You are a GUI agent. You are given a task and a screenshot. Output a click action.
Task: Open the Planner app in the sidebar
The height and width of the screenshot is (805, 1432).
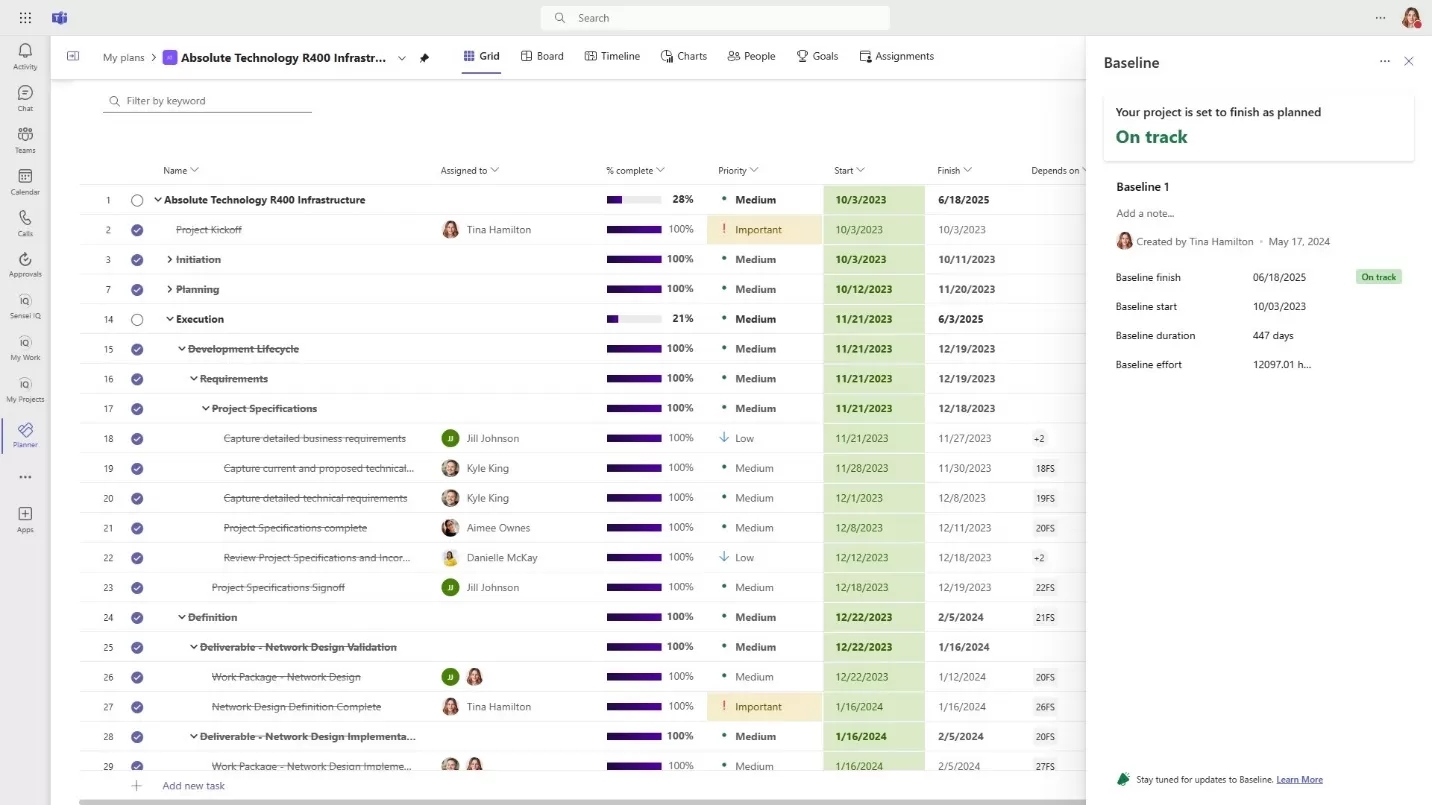(x=24, y=435)
